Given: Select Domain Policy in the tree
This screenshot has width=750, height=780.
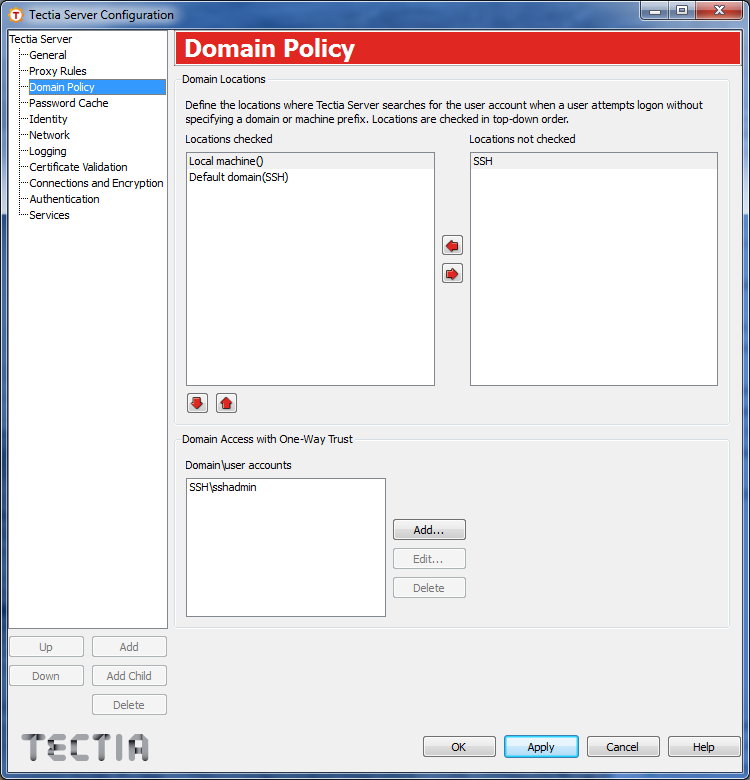Looking at the screenshot, I should (97, 87).
